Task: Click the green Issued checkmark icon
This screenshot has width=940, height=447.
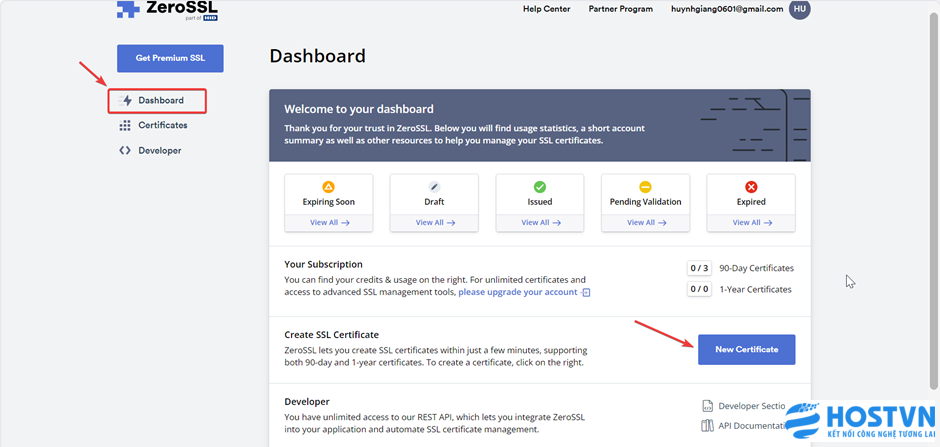Action: [x=540, y=186]
